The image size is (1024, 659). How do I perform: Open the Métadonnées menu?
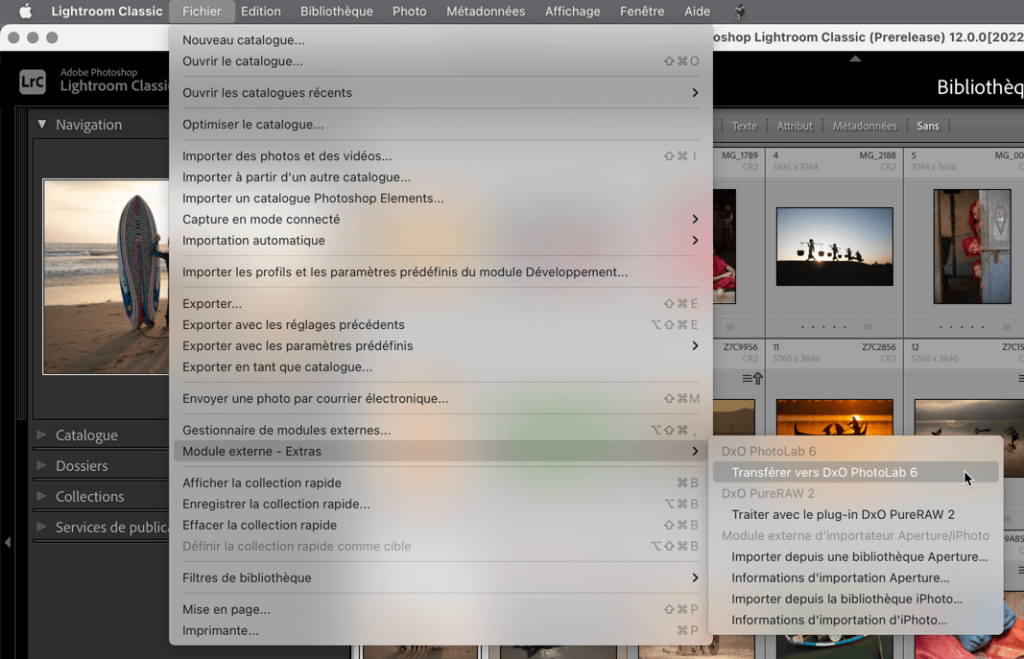coord(485,11)
